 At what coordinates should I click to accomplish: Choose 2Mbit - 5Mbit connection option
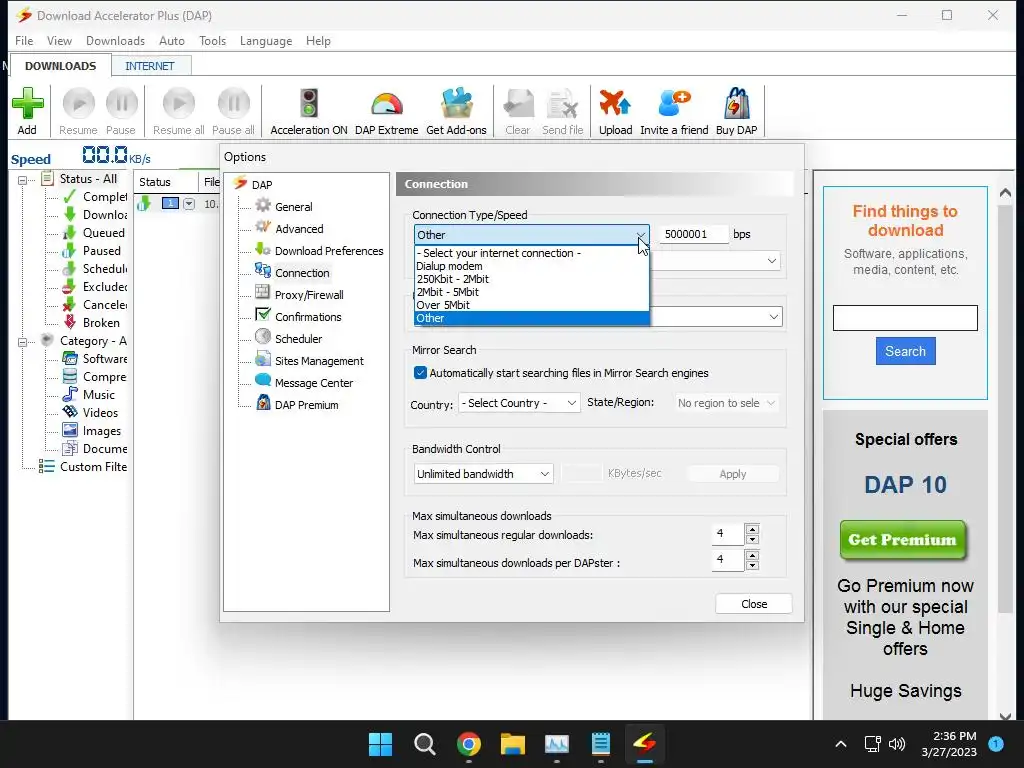[x=532, y=292]
